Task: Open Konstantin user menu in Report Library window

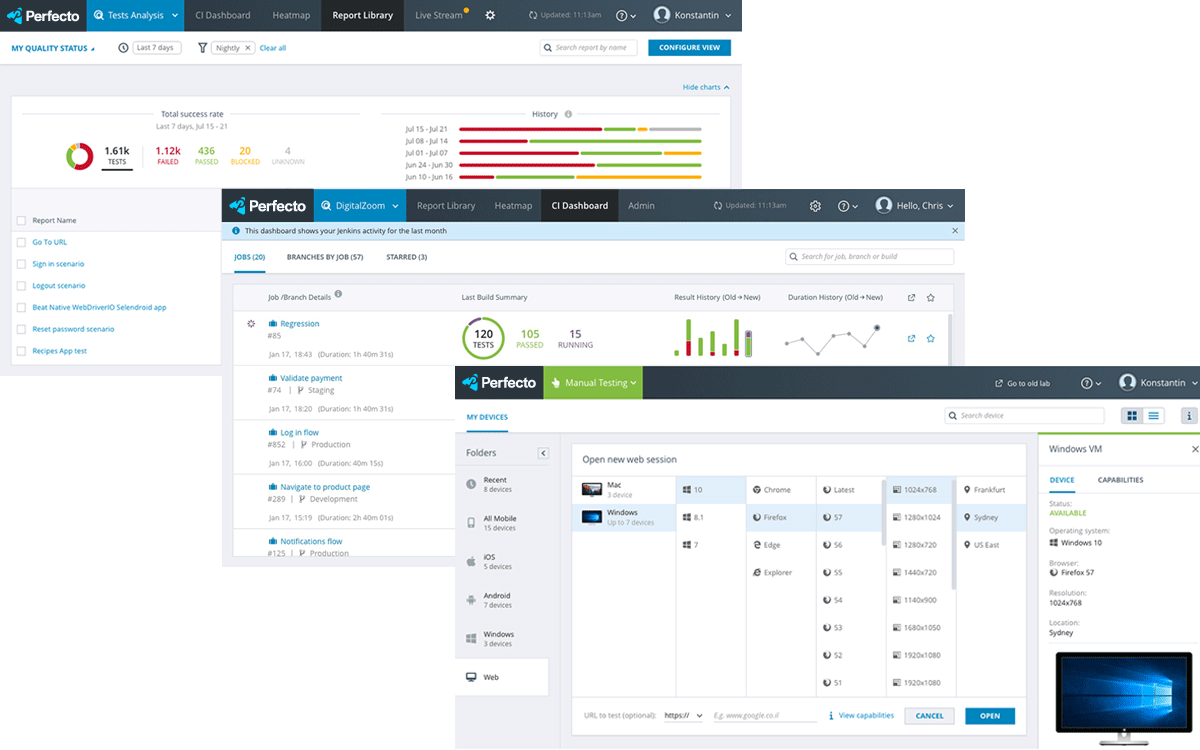Action: 693,15
